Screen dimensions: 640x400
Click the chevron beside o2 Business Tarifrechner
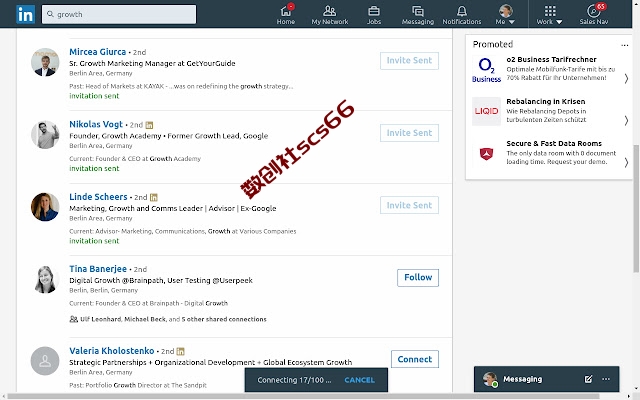626,78
